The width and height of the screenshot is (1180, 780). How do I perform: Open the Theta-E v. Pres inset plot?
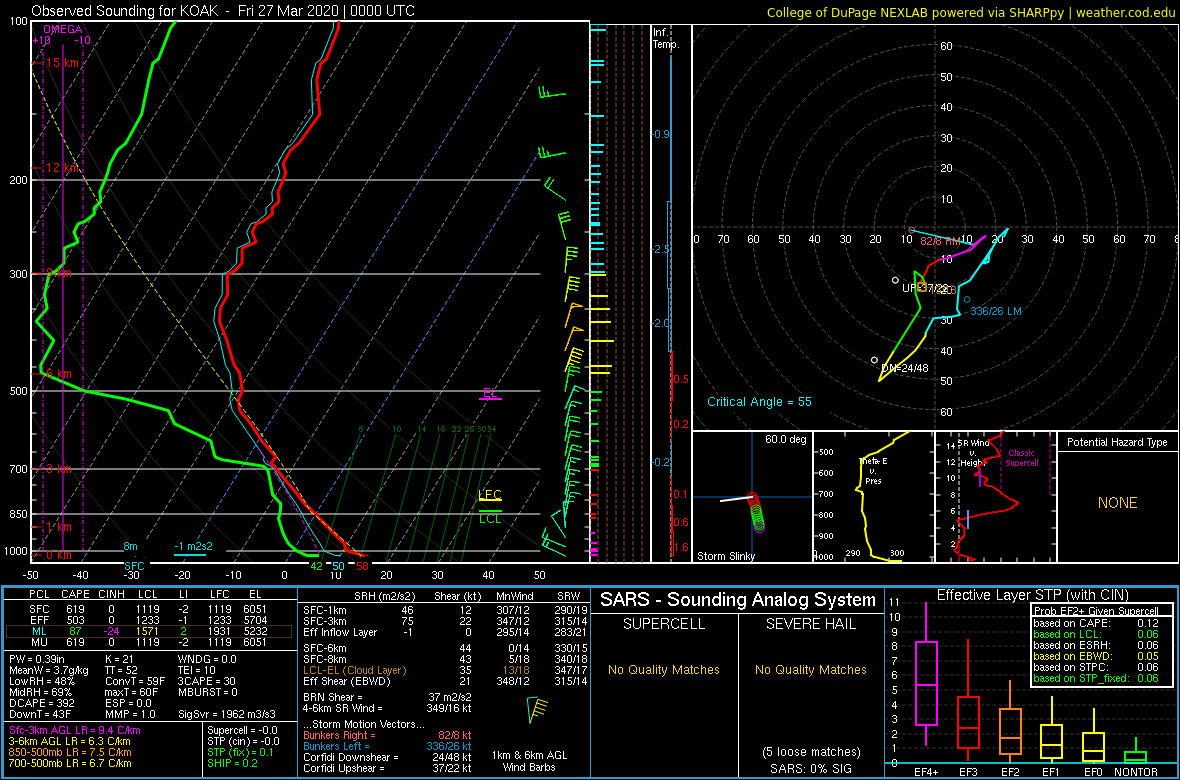point(873,497)
